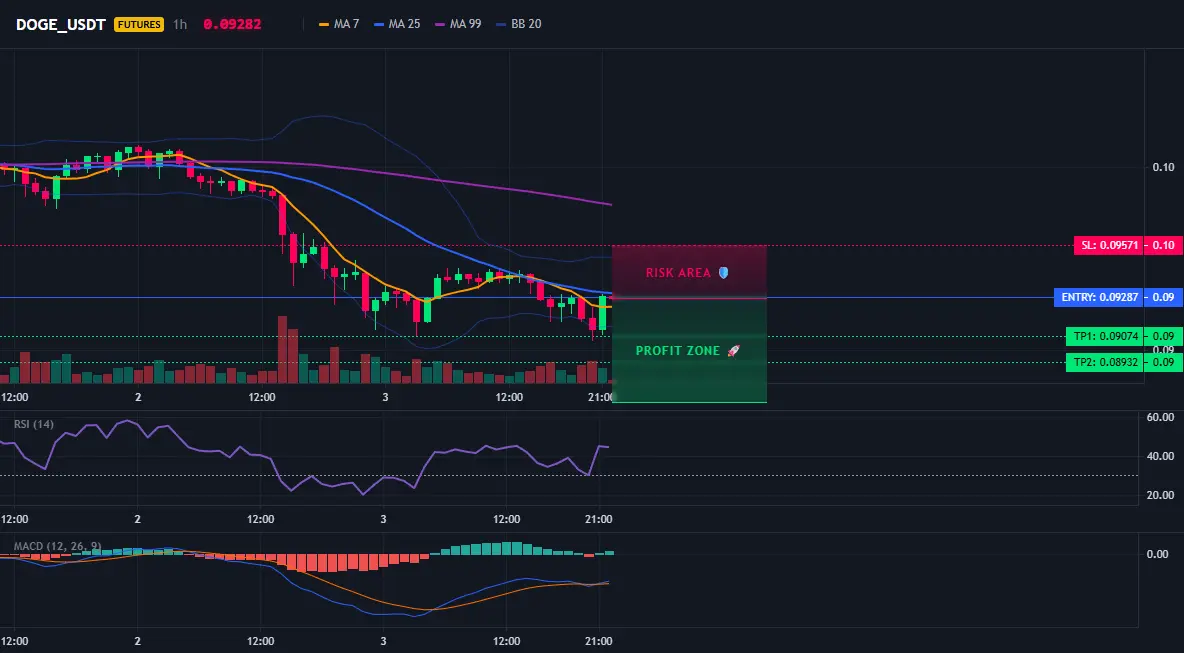Click the red 0.09282 price value
Viewport: 1184px width, 653px height.
tap(232, 24)
